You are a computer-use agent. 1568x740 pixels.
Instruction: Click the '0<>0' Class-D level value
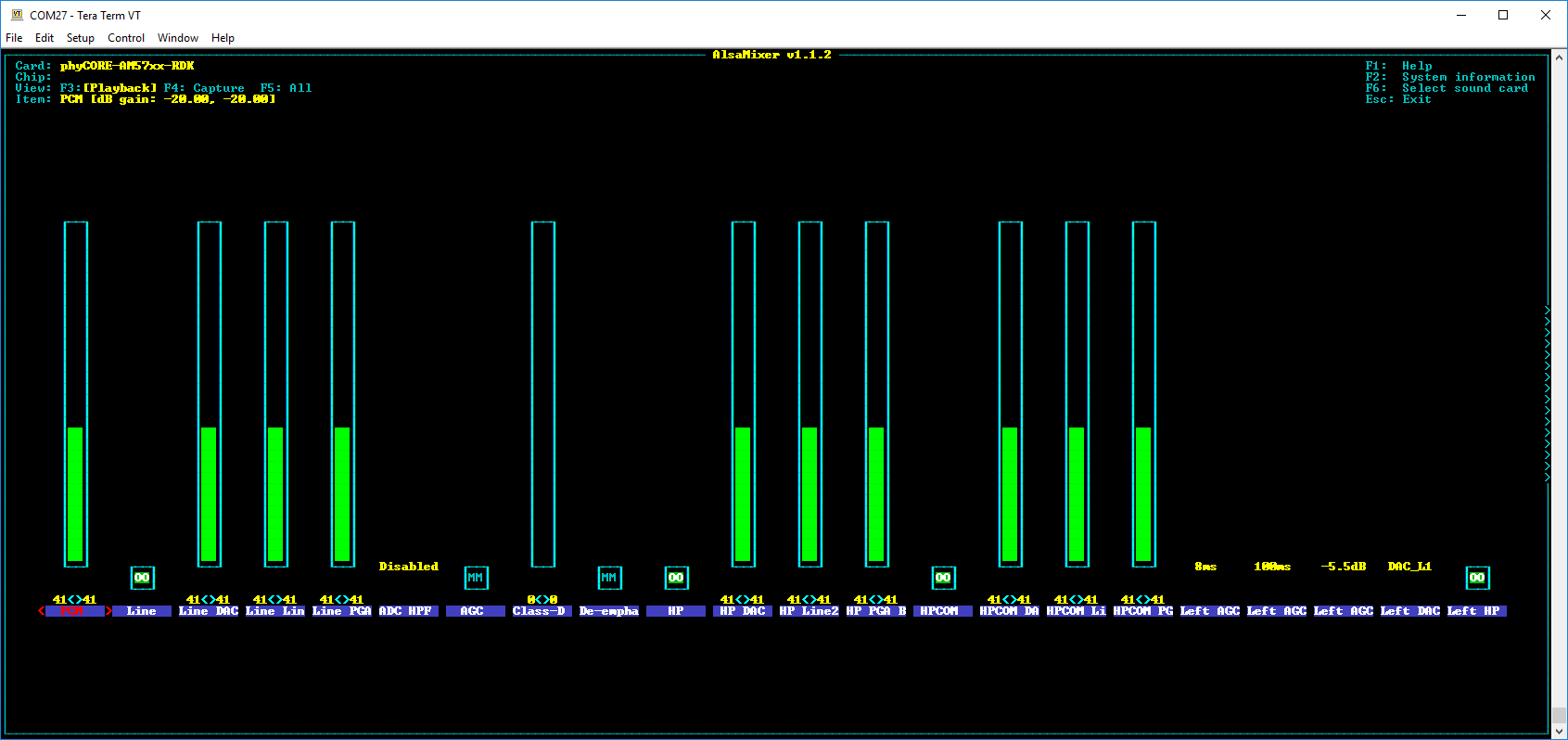click(542, 600)
